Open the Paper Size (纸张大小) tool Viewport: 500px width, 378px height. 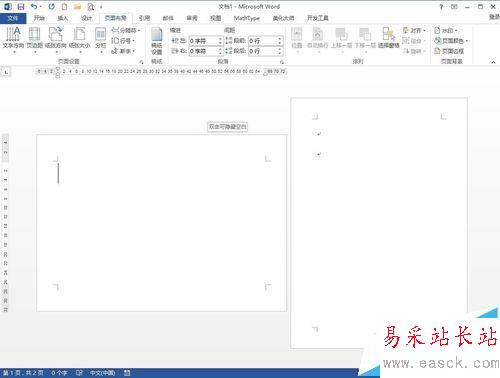click(x=79, y=39)
